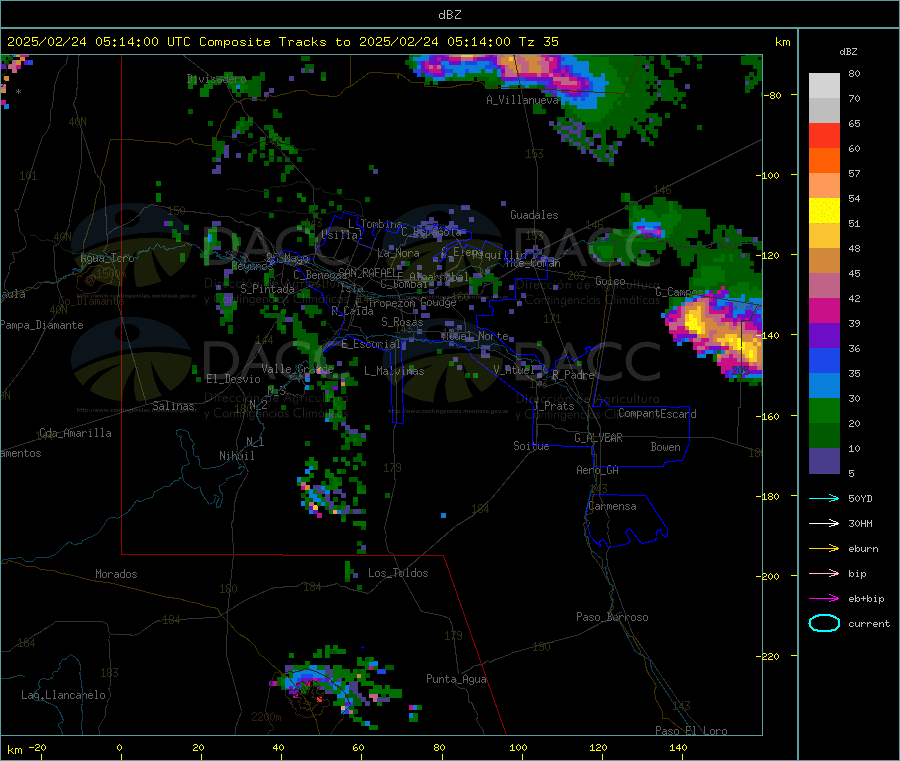
Task: Click the Bowen map label
Action: 665,447
